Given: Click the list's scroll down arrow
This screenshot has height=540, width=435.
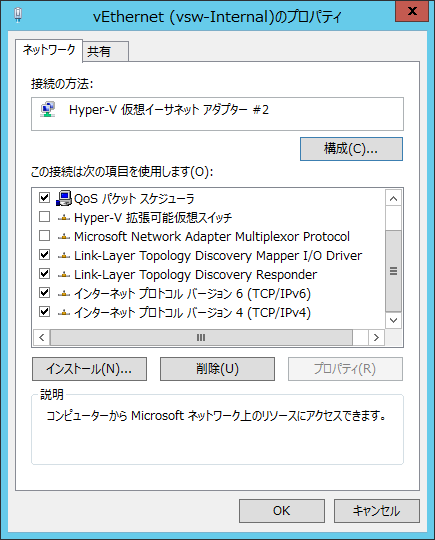Looking at the screenshot, I should point(393,320).
